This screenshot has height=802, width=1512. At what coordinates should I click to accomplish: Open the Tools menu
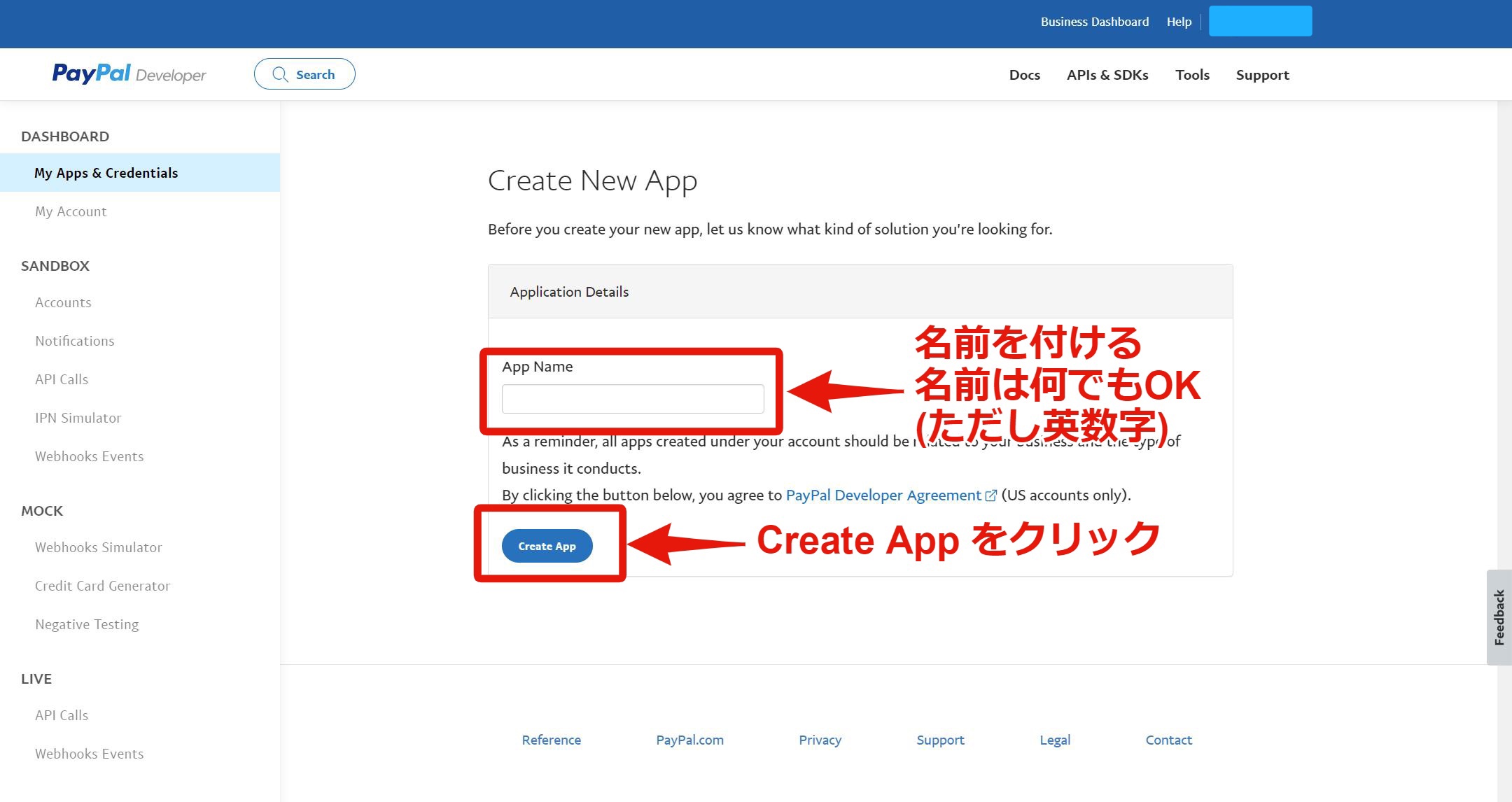[x=1192, y=75]
